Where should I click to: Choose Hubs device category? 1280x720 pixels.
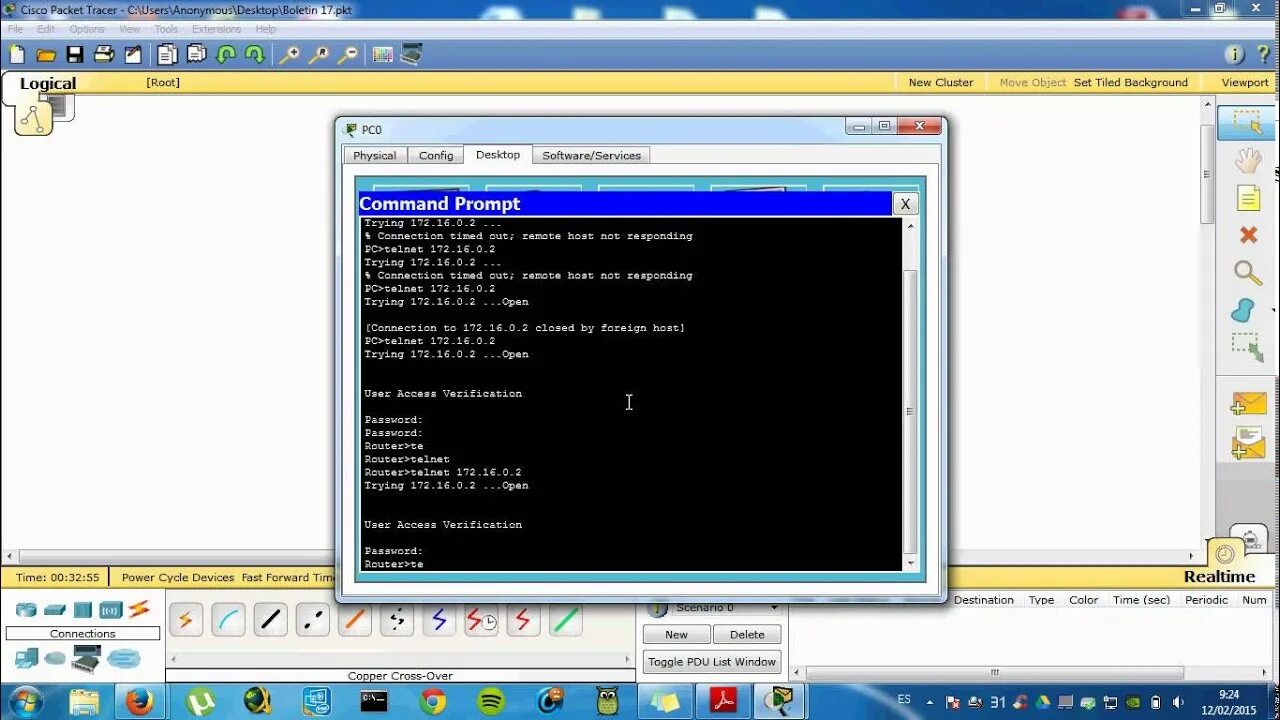(82, 610)
